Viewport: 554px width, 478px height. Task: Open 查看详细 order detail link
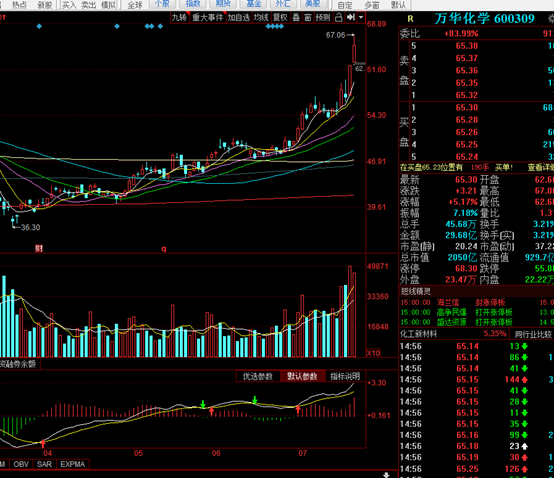coord(541,167)
